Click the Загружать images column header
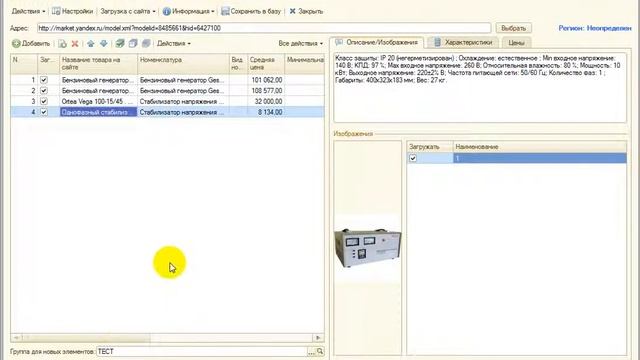The width and height of the screenshot is (640, 360). coord(430,147)
